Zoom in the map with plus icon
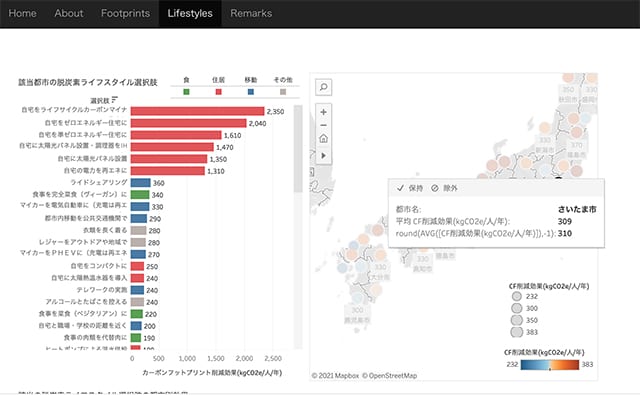The image size is (640, 395). click(324, 112)
